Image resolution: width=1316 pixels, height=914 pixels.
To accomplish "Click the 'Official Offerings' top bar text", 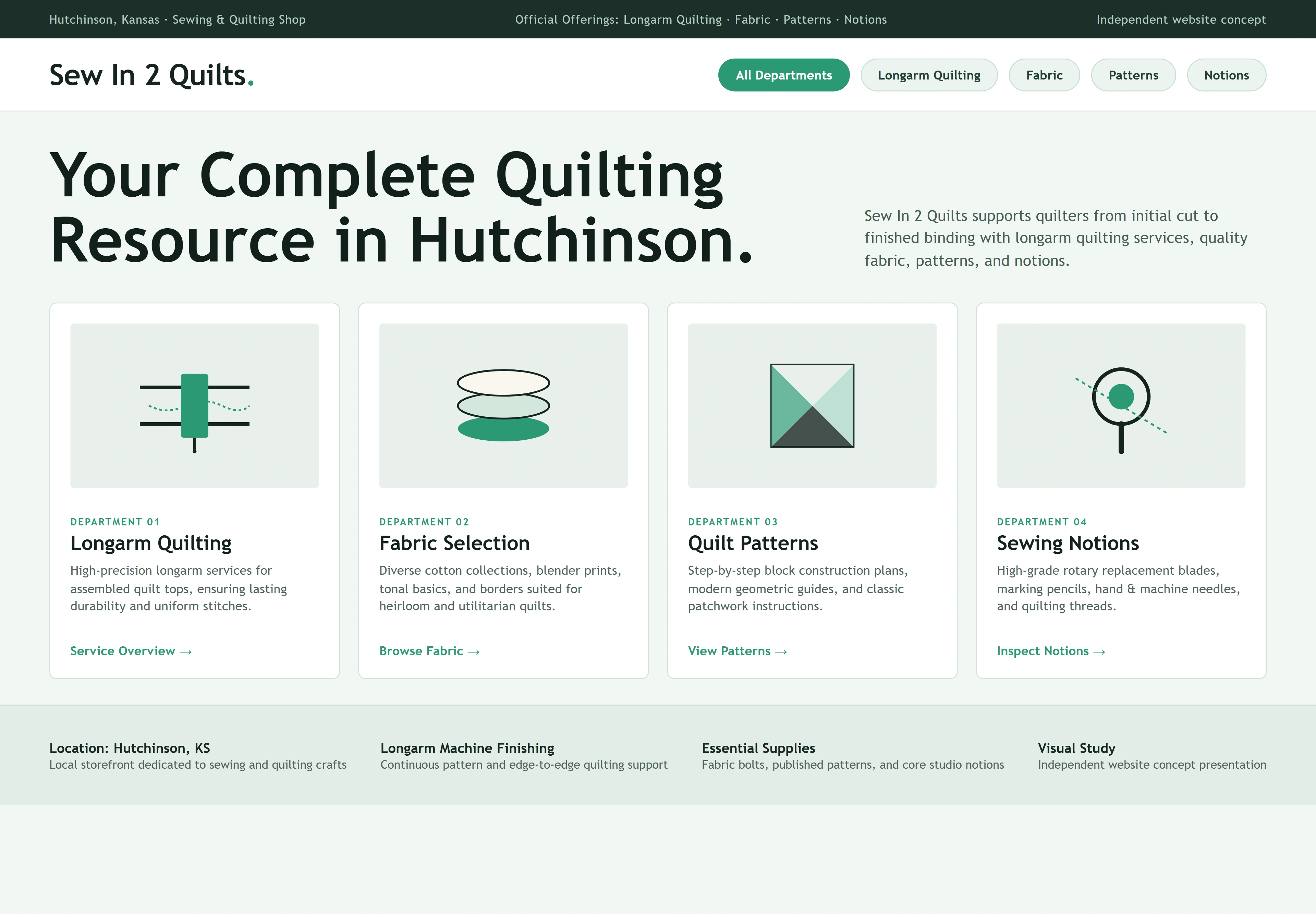I will [701, 20].
